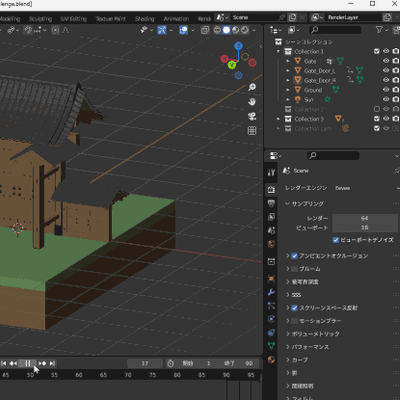Expand Collection 3 in outliner
This screenshot has height=400, width=400.
click(x=278, y=119)
